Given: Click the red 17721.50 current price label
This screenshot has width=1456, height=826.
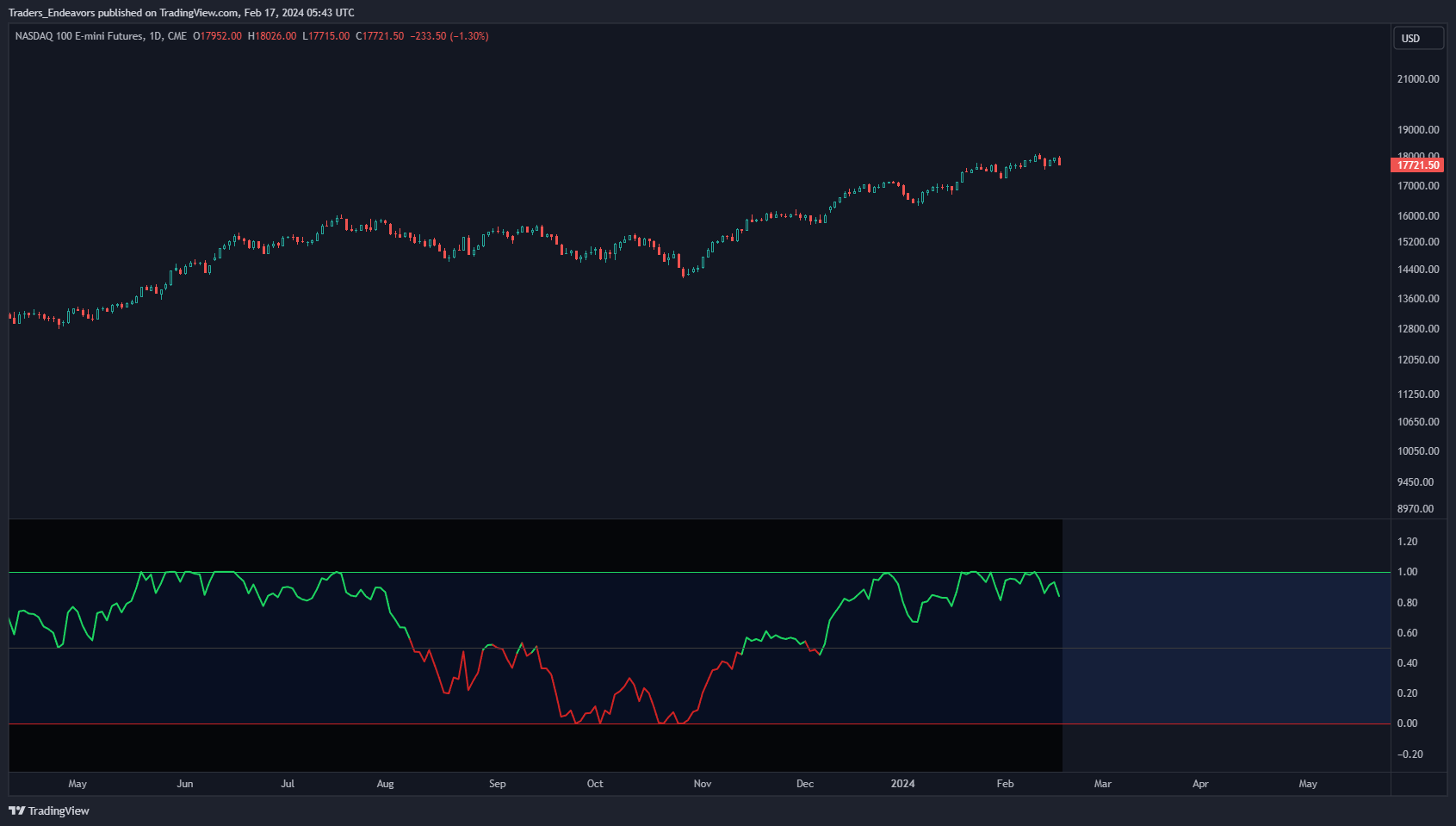Looking at the screenshot, I should click(1417, 165).
